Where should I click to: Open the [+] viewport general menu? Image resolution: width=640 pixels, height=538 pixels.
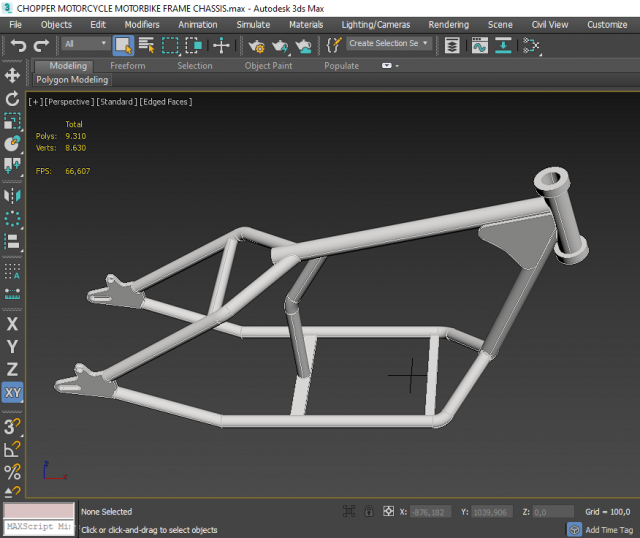[x=35, y=102]
